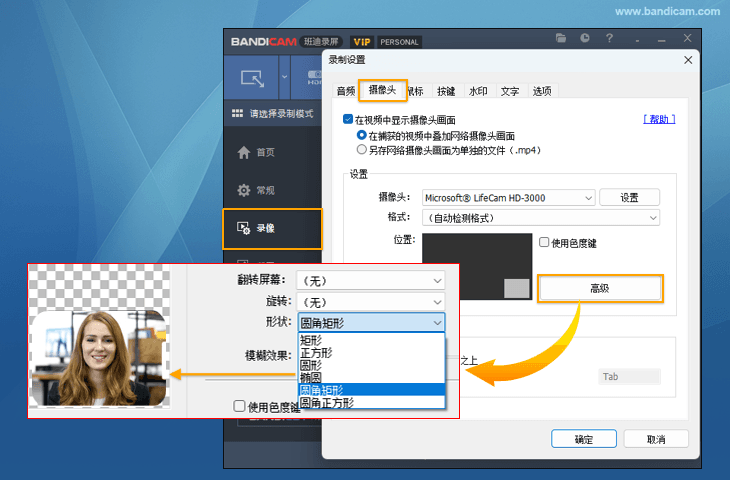730x480 pixels.
Task: Open Bandicam help question mark icon
Action: click(609, 38)
